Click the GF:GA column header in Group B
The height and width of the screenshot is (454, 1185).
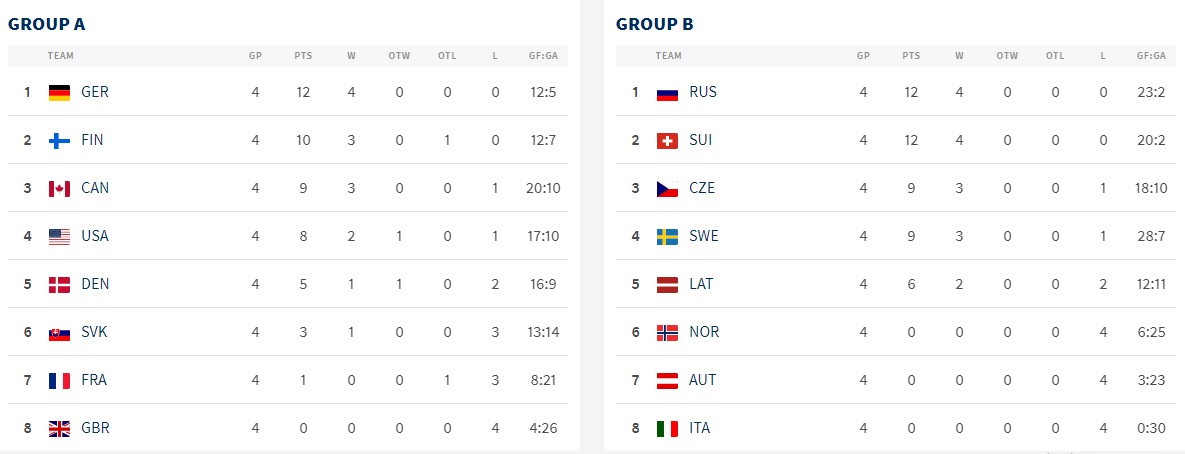pyautogui.click(x=1151, y=56)
